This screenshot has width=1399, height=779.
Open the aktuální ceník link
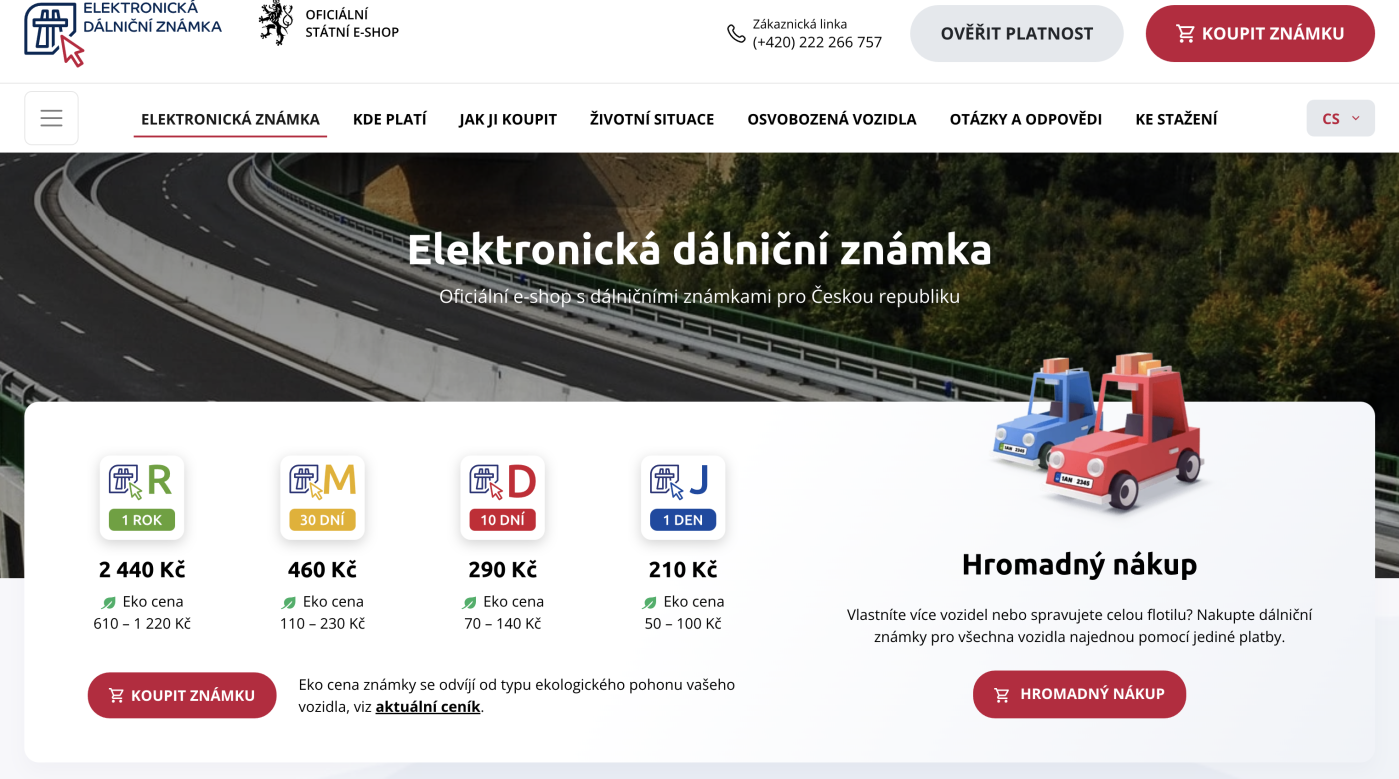(x=428, y=707)
